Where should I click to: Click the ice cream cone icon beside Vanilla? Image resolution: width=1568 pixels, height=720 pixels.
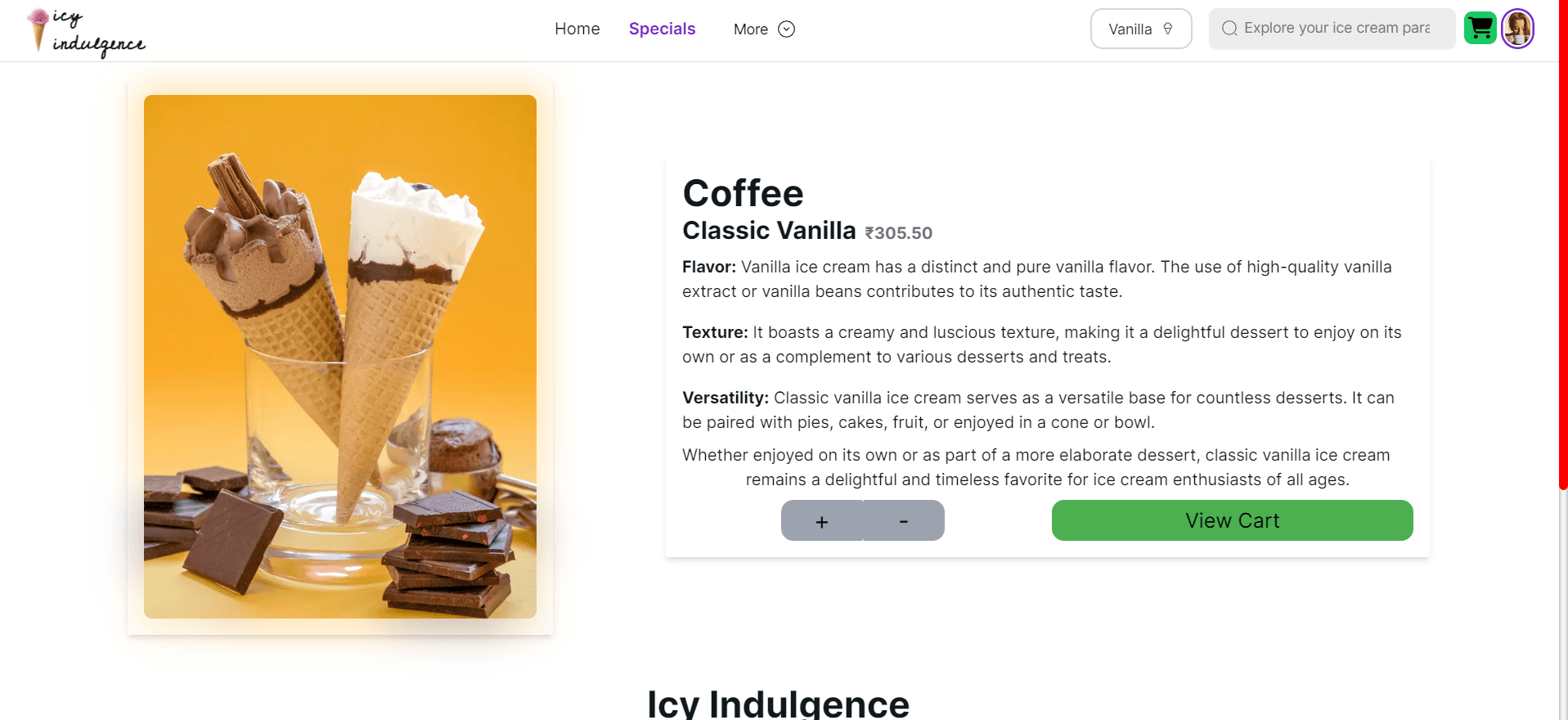pyautogui.click(x=1168, y=29)
